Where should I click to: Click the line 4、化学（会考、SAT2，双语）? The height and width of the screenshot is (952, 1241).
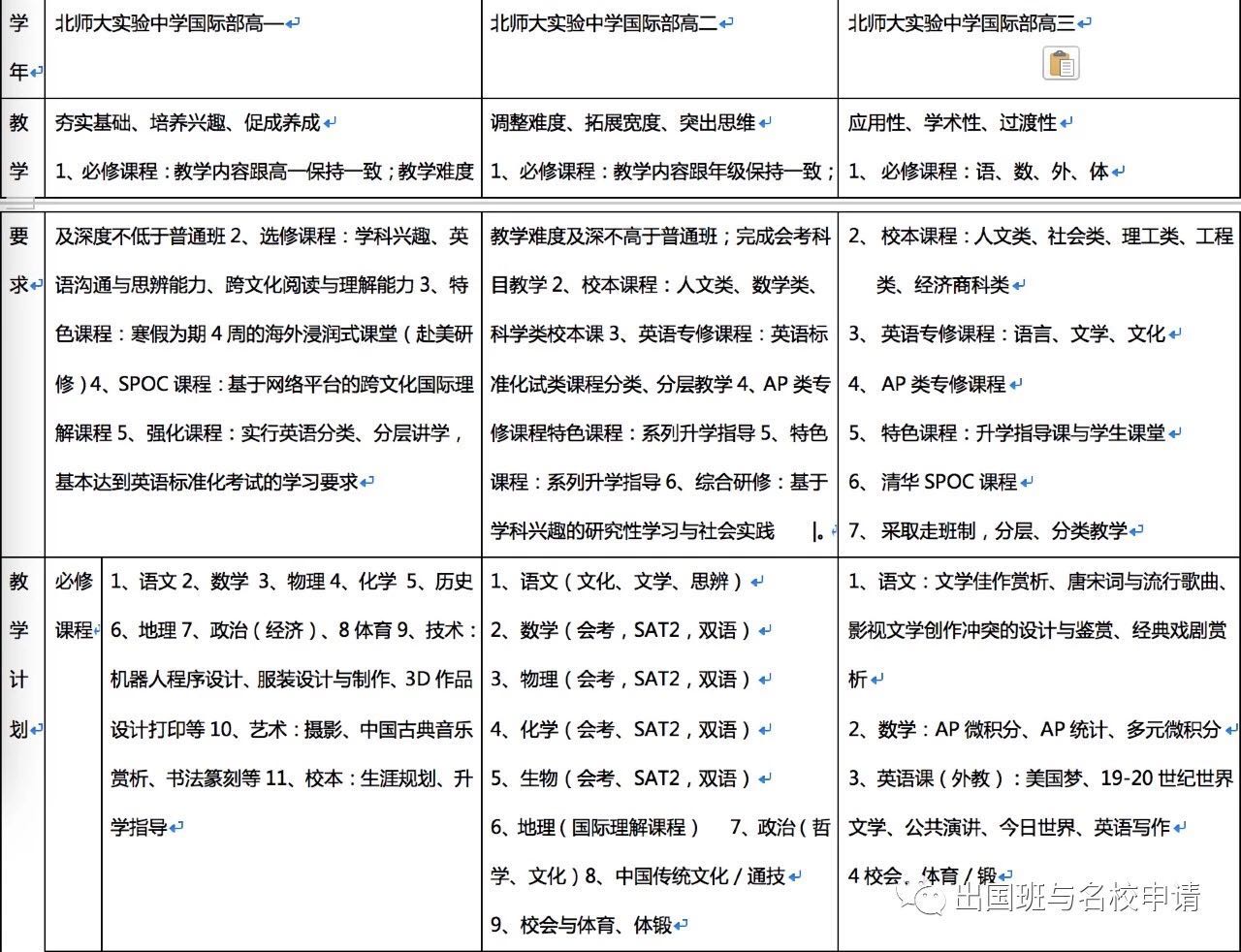622,729
